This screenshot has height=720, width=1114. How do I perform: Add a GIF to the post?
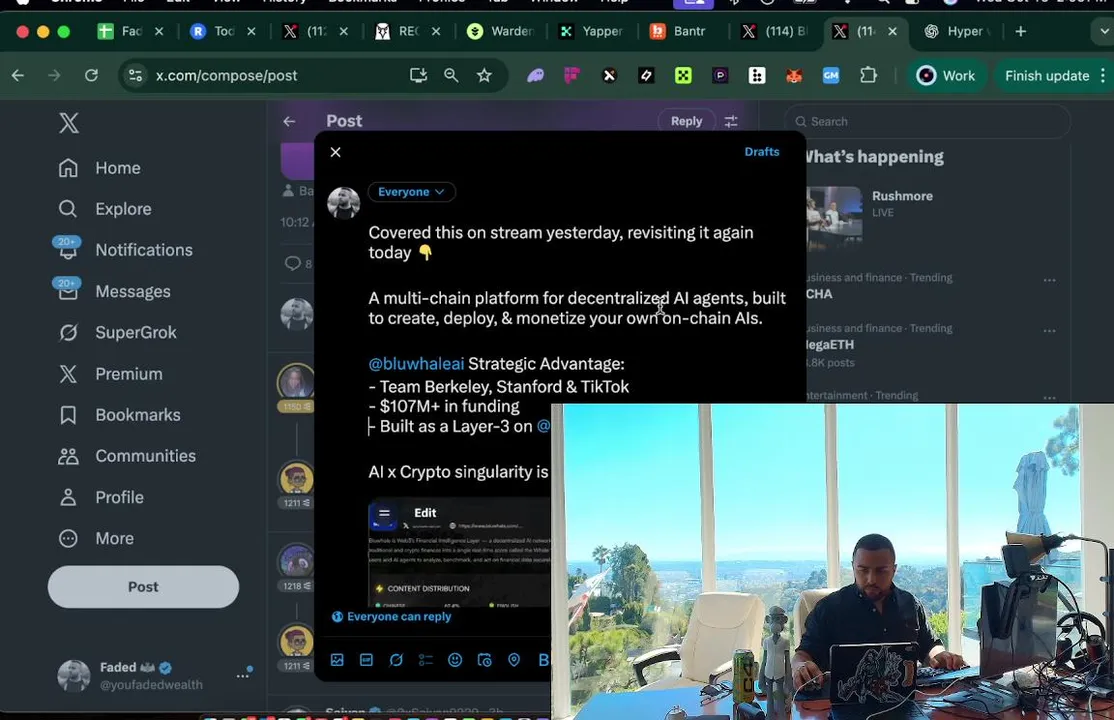tap(366, 660)
